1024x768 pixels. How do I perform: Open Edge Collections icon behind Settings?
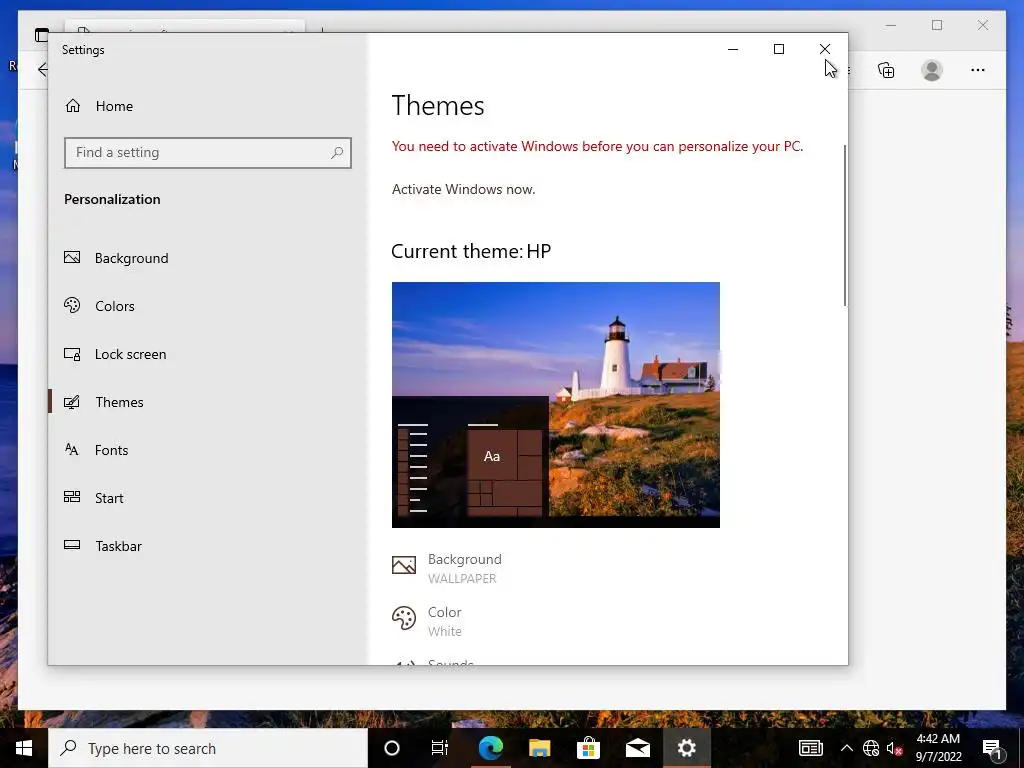coord(886,70)
